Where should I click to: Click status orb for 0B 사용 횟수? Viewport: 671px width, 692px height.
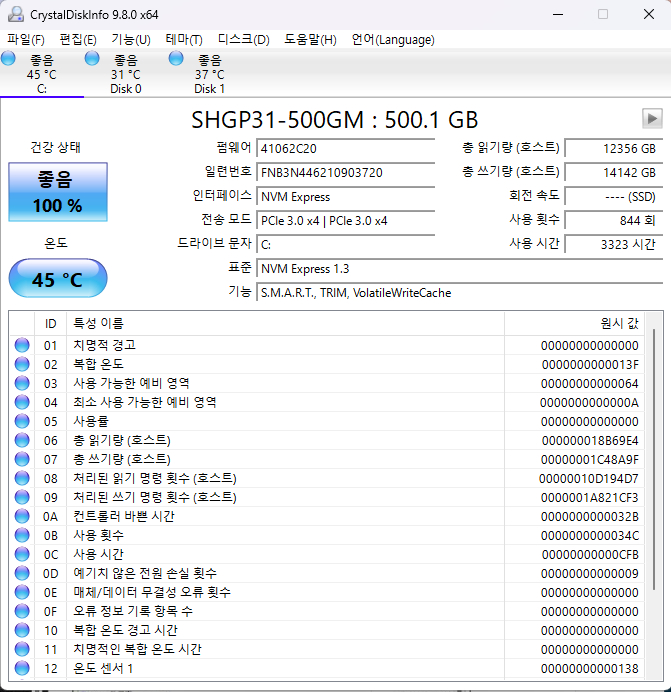22,535
